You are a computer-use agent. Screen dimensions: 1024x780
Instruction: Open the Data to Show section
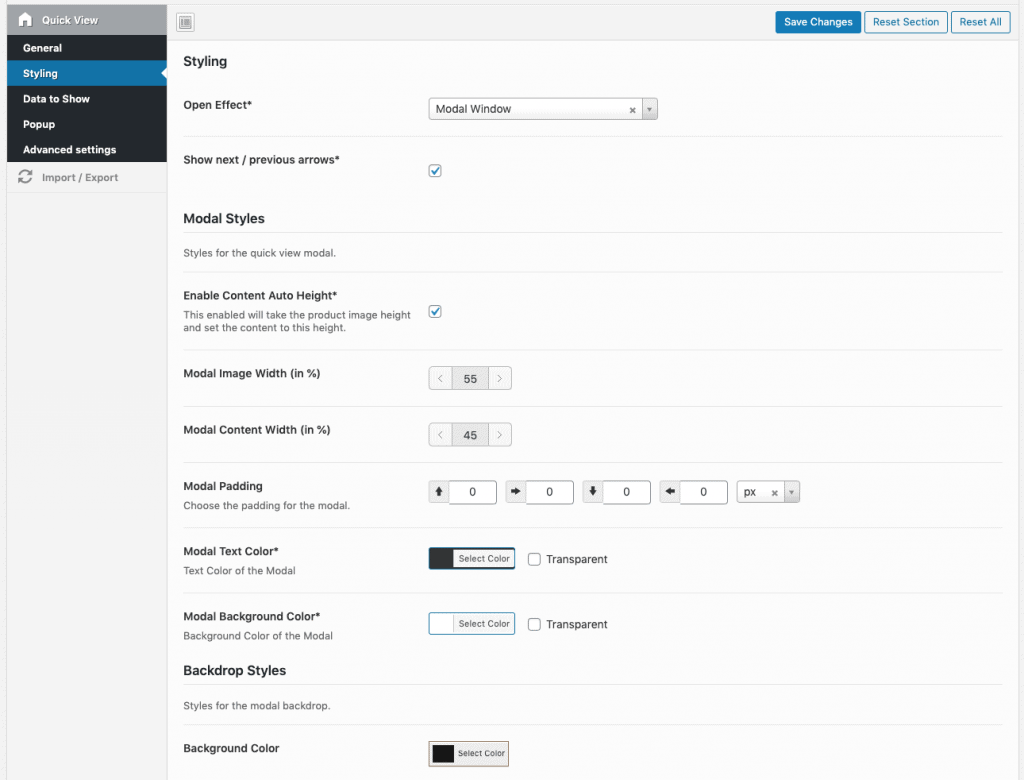56,99
